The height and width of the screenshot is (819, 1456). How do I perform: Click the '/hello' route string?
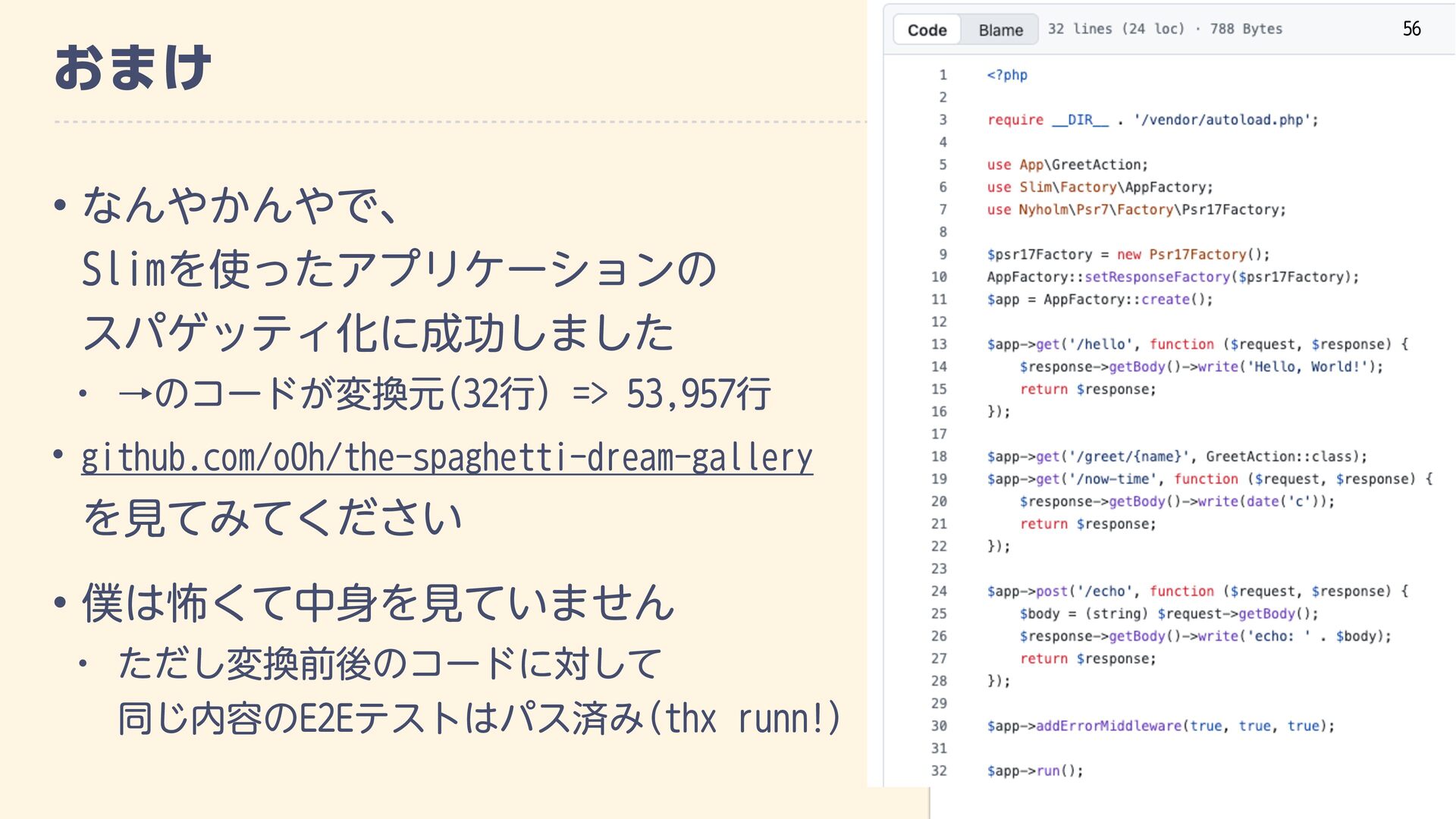[x=1100, y=344]
